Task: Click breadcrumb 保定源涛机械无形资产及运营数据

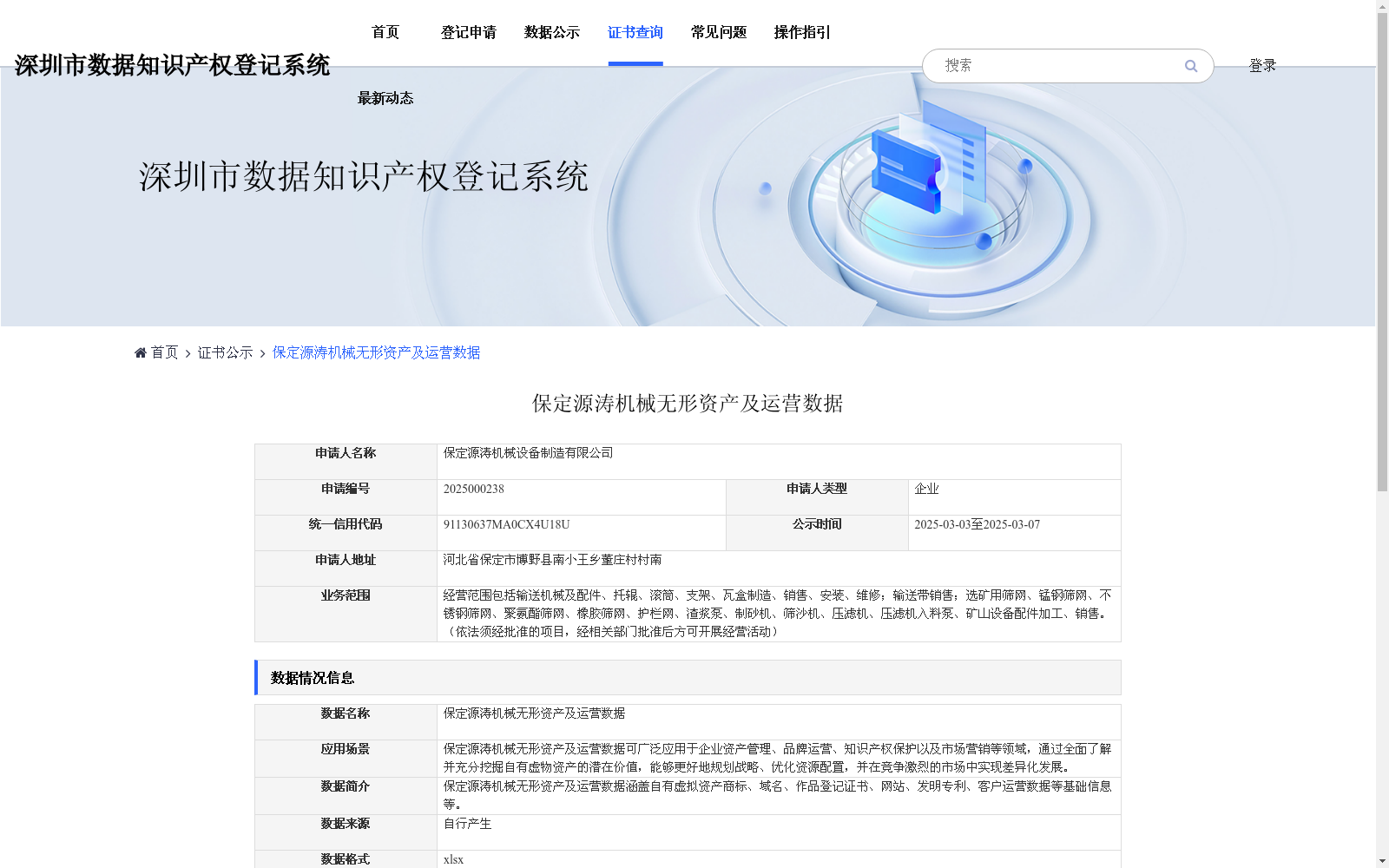Action: point(377,352)
